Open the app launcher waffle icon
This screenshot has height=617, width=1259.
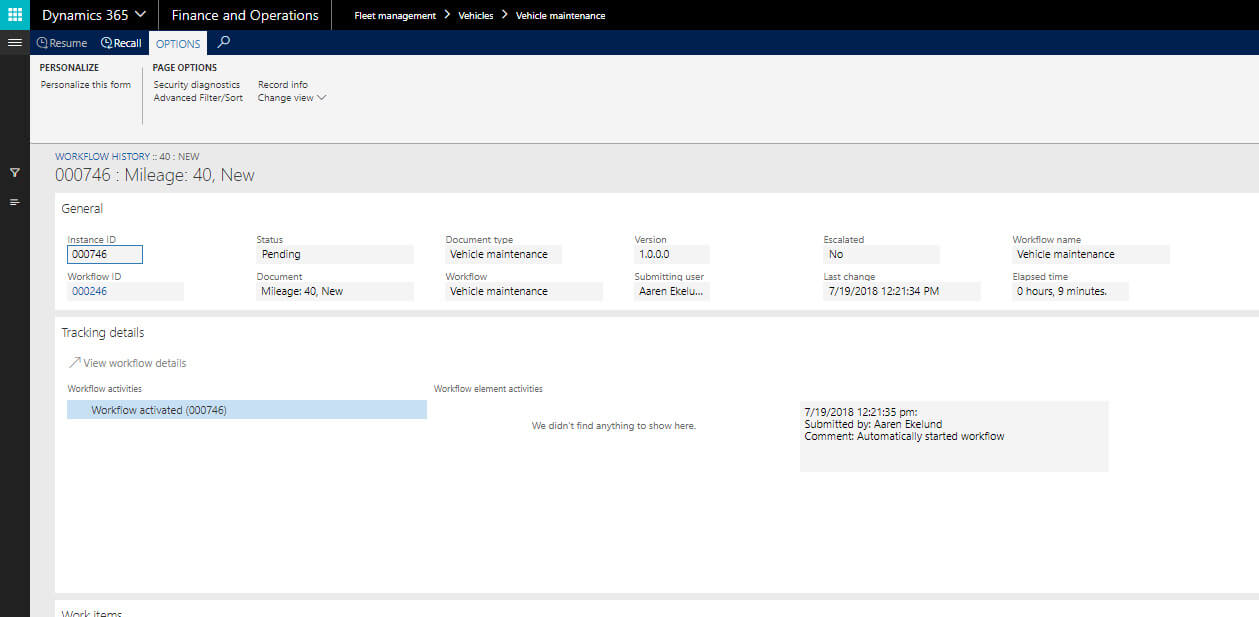coord(15,15)
